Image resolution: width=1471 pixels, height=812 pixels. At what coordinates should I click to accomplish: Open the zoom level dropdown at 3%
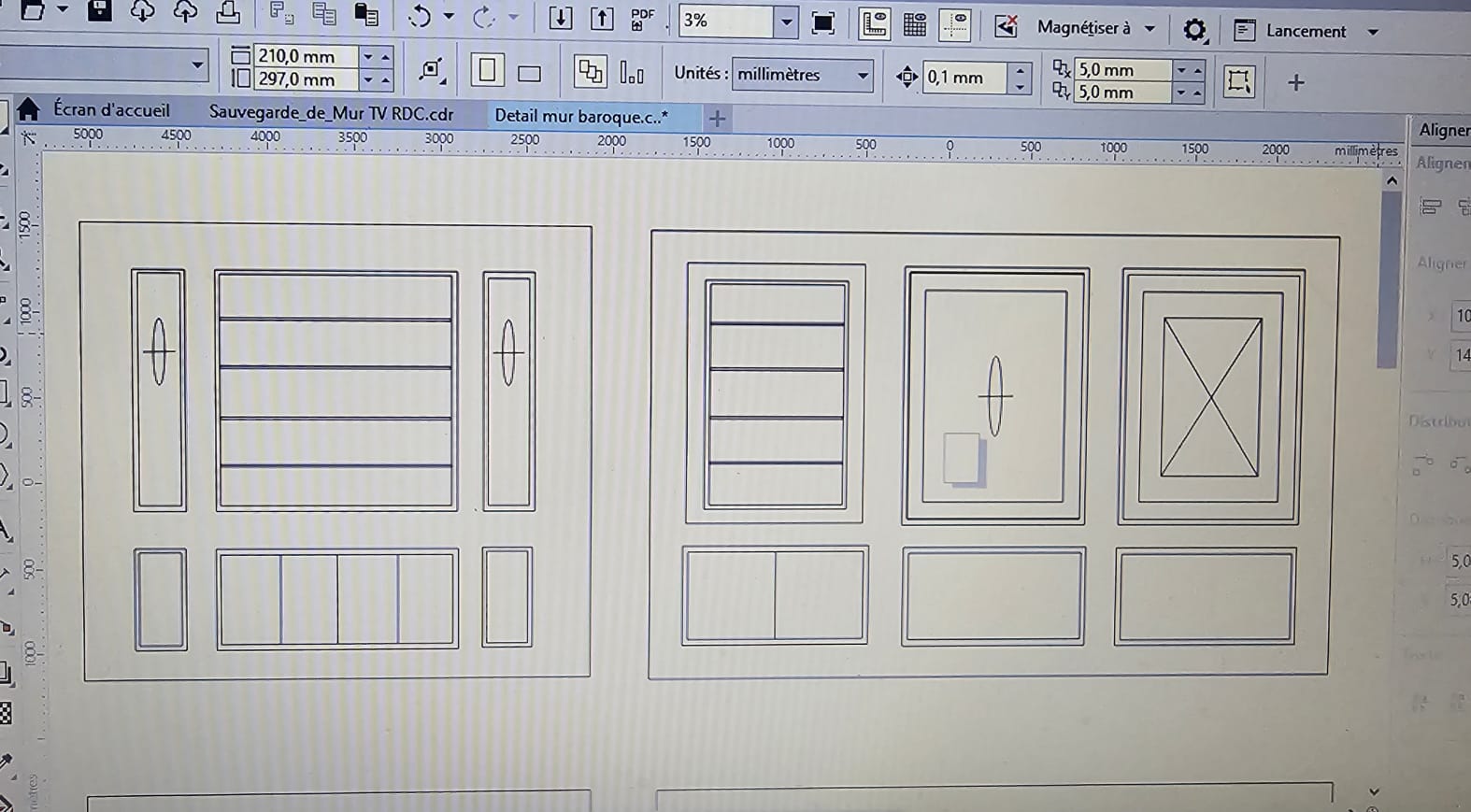787,22
